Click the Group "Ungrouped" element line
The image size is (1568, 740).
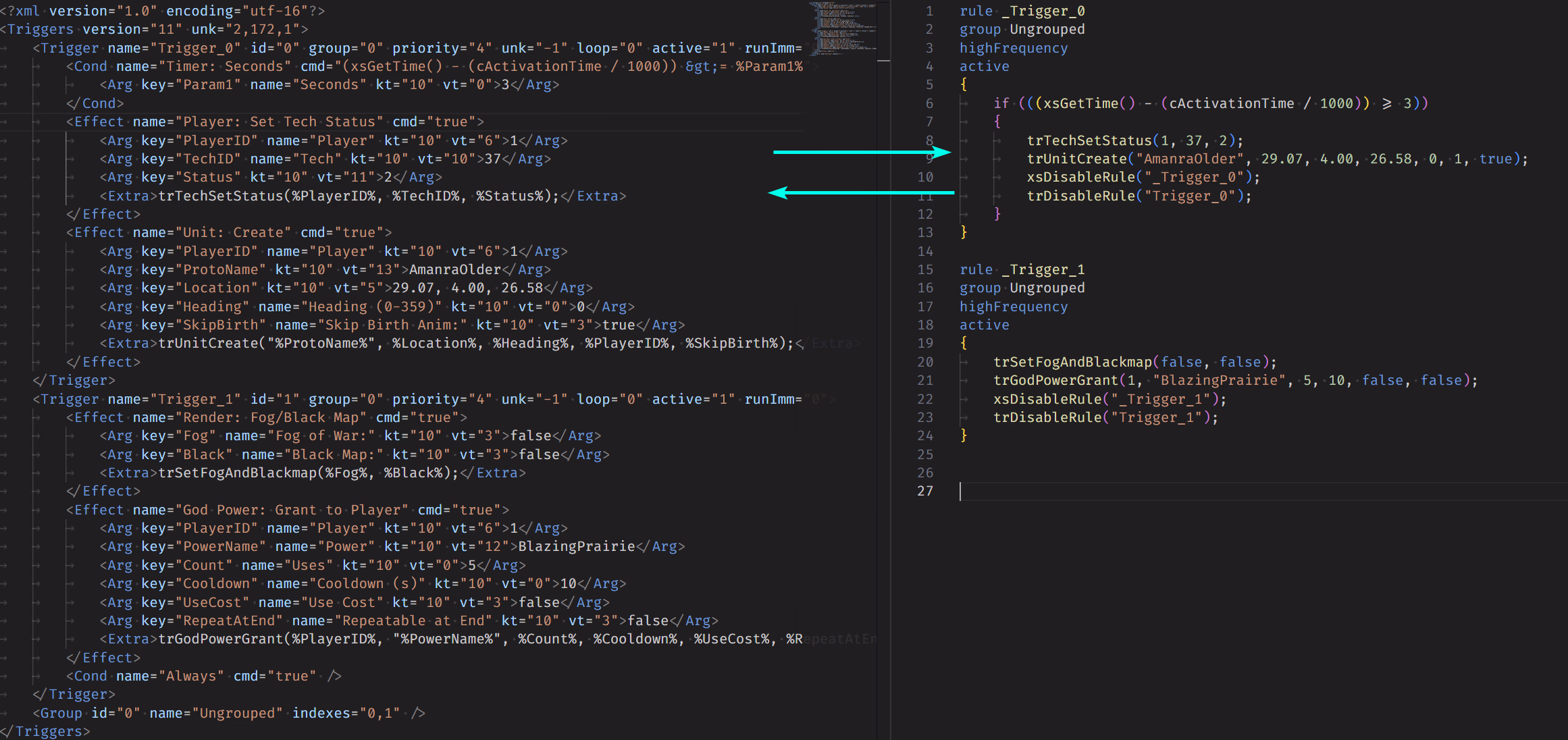[228, 713]
